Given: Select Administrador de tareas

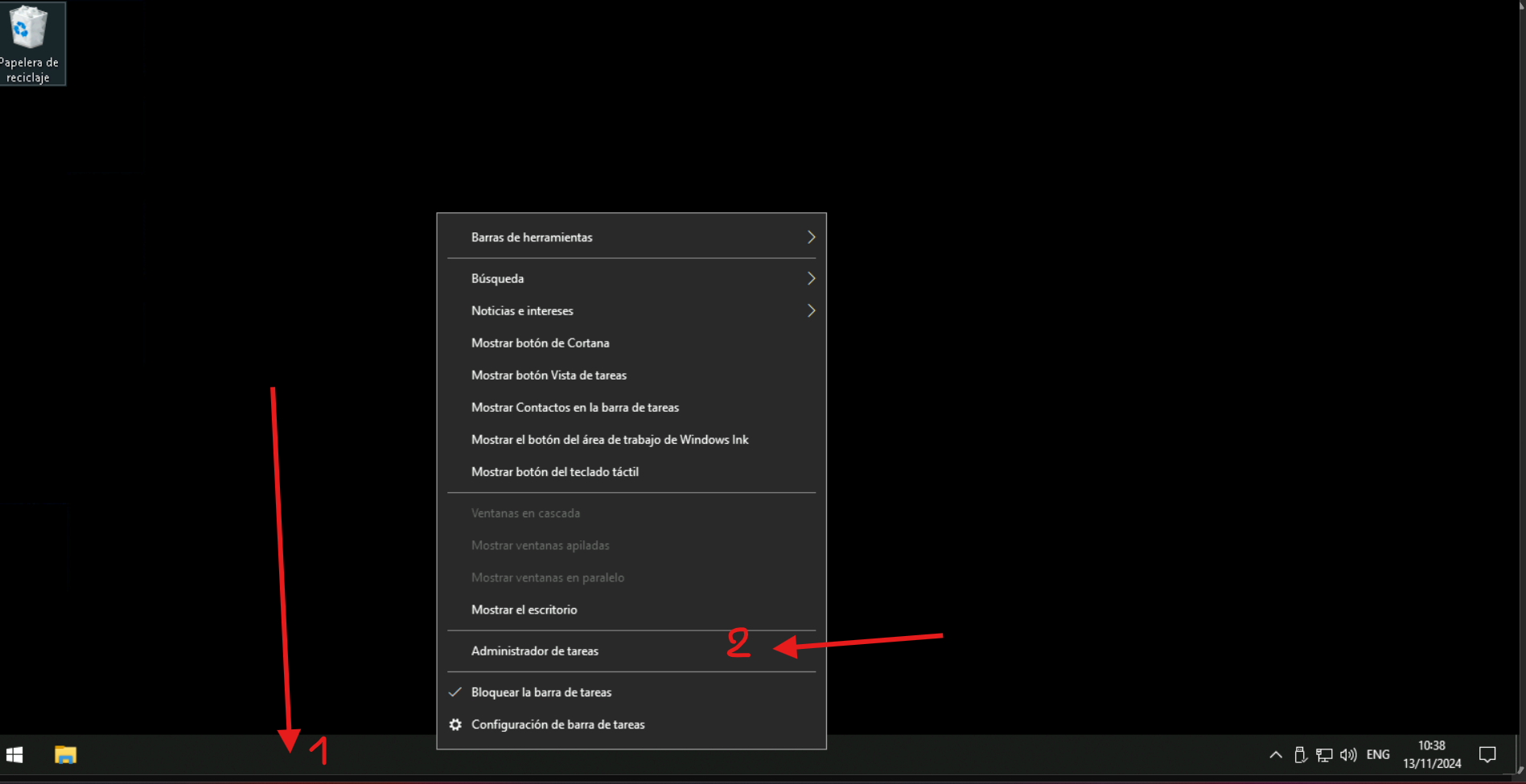Looking at the screenshot, I should coord(534,651).
